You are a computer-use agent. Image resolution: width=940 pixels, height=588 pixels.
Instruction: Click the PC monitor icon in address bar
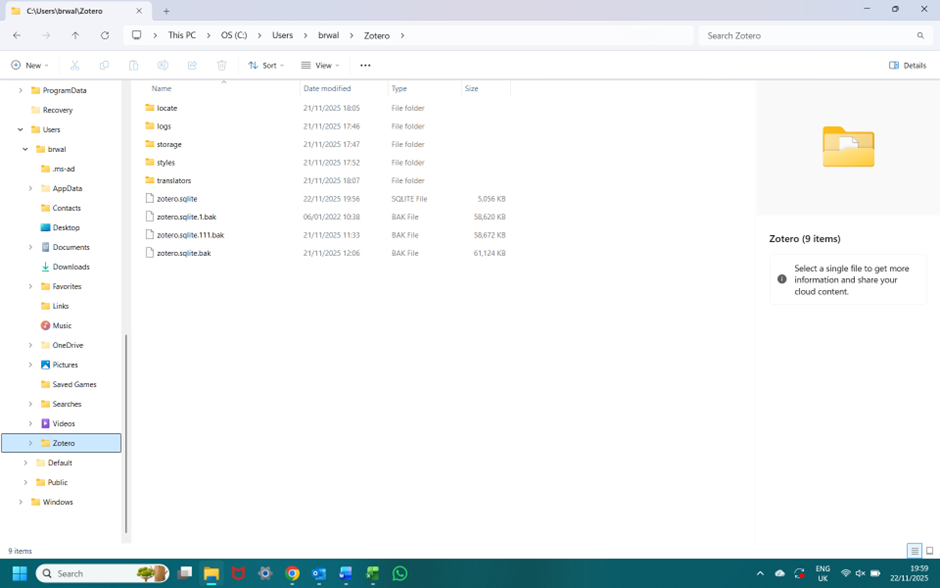point(137,35)
